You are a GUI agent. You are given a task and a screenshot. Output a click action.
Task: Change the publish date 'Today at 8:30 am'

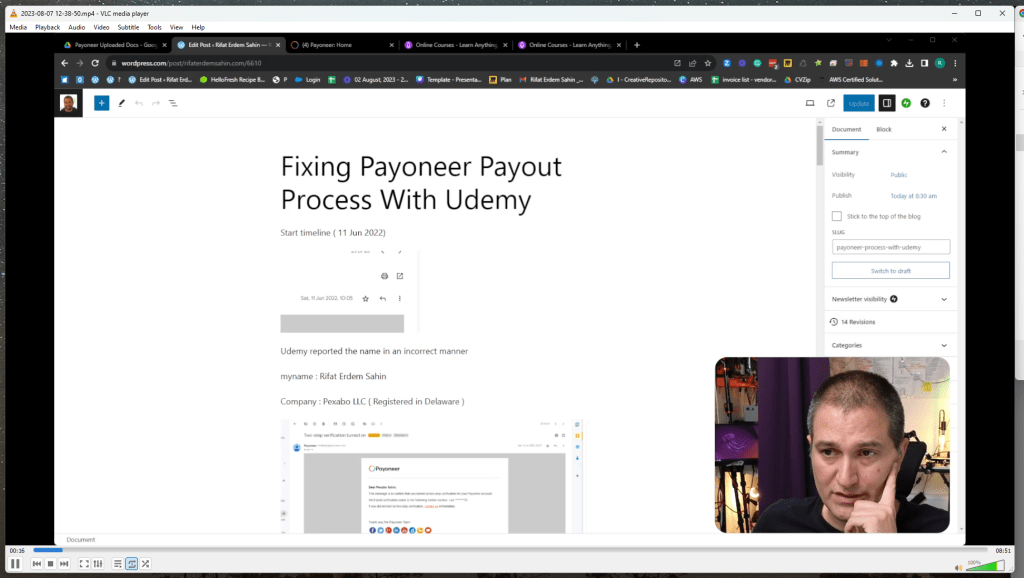click(913, 196)
